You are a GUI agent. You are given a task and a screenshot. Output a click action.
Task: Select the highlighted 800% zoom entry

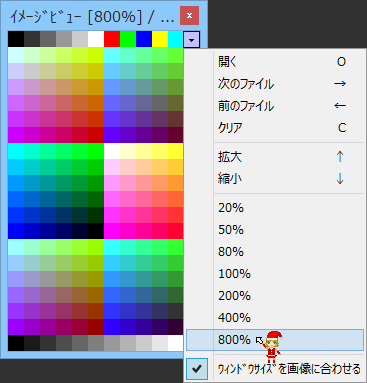(275, 340)
